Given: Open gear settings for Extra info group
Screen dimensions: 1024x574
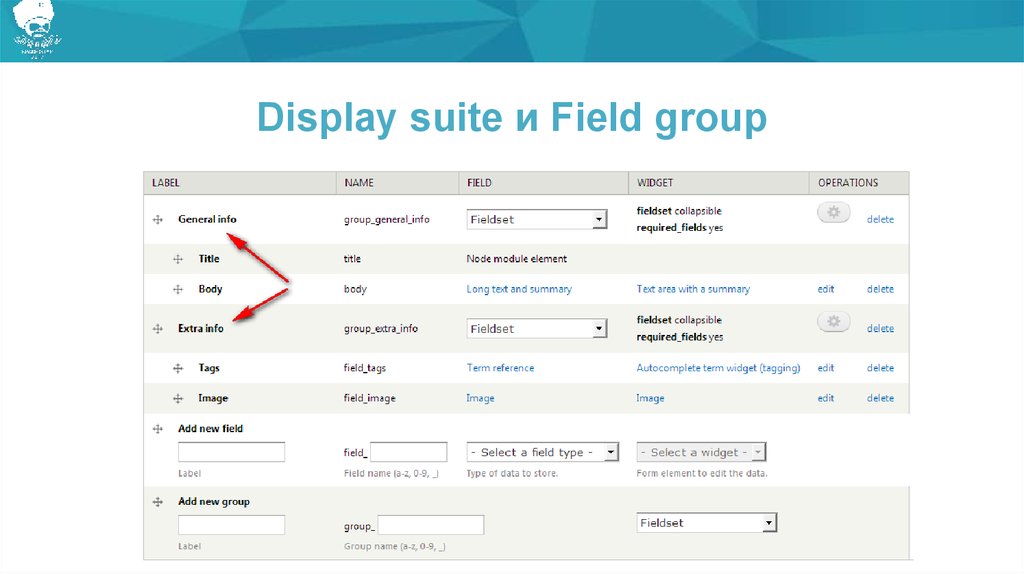Looking at the screenshot, I should pyautogui.click(x=834, y=321).
